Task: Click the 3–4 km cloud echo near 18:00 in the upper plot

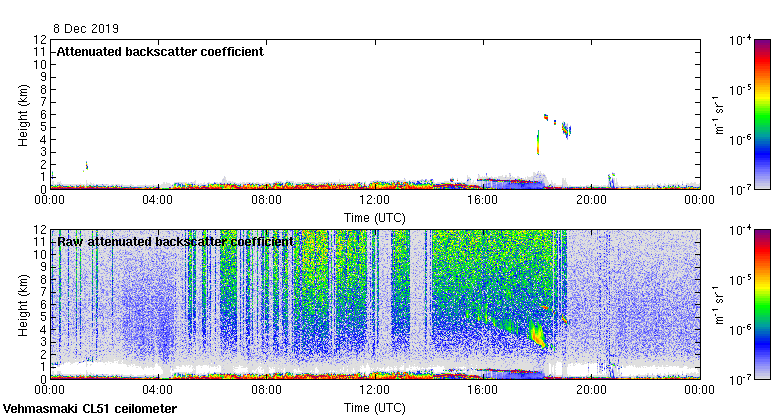Action: click(538, 143)
